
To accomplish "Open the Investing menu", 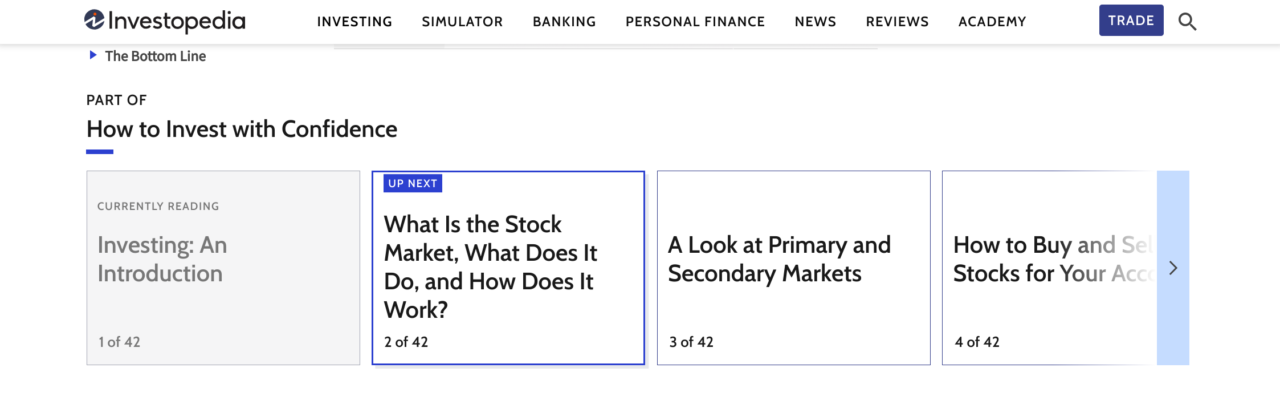I will pyautogui.click(x=354, y=21).
